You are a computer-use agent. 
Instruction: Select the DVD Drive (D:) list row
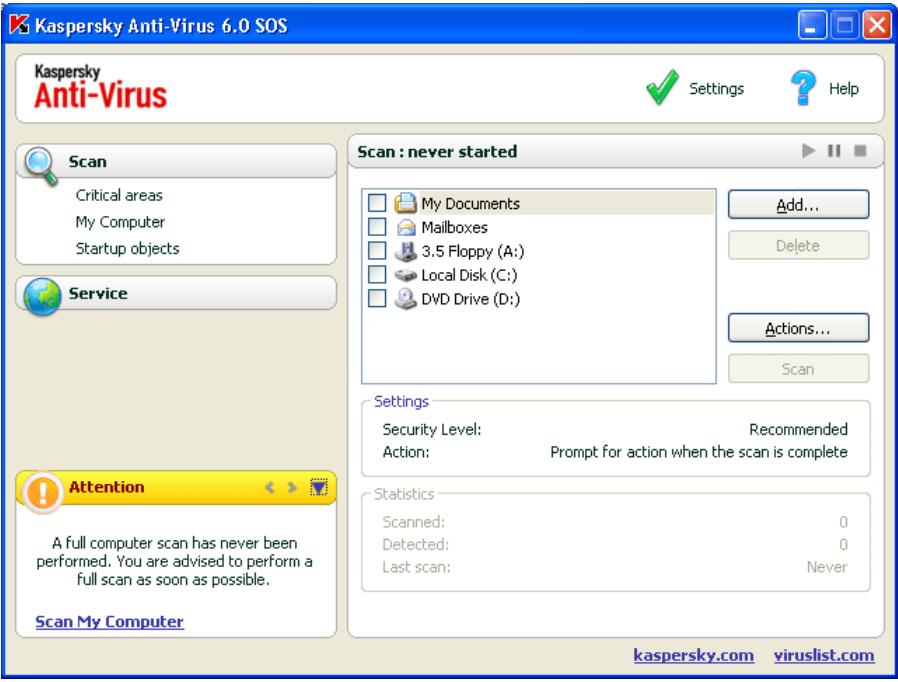(x=539, y=299)
